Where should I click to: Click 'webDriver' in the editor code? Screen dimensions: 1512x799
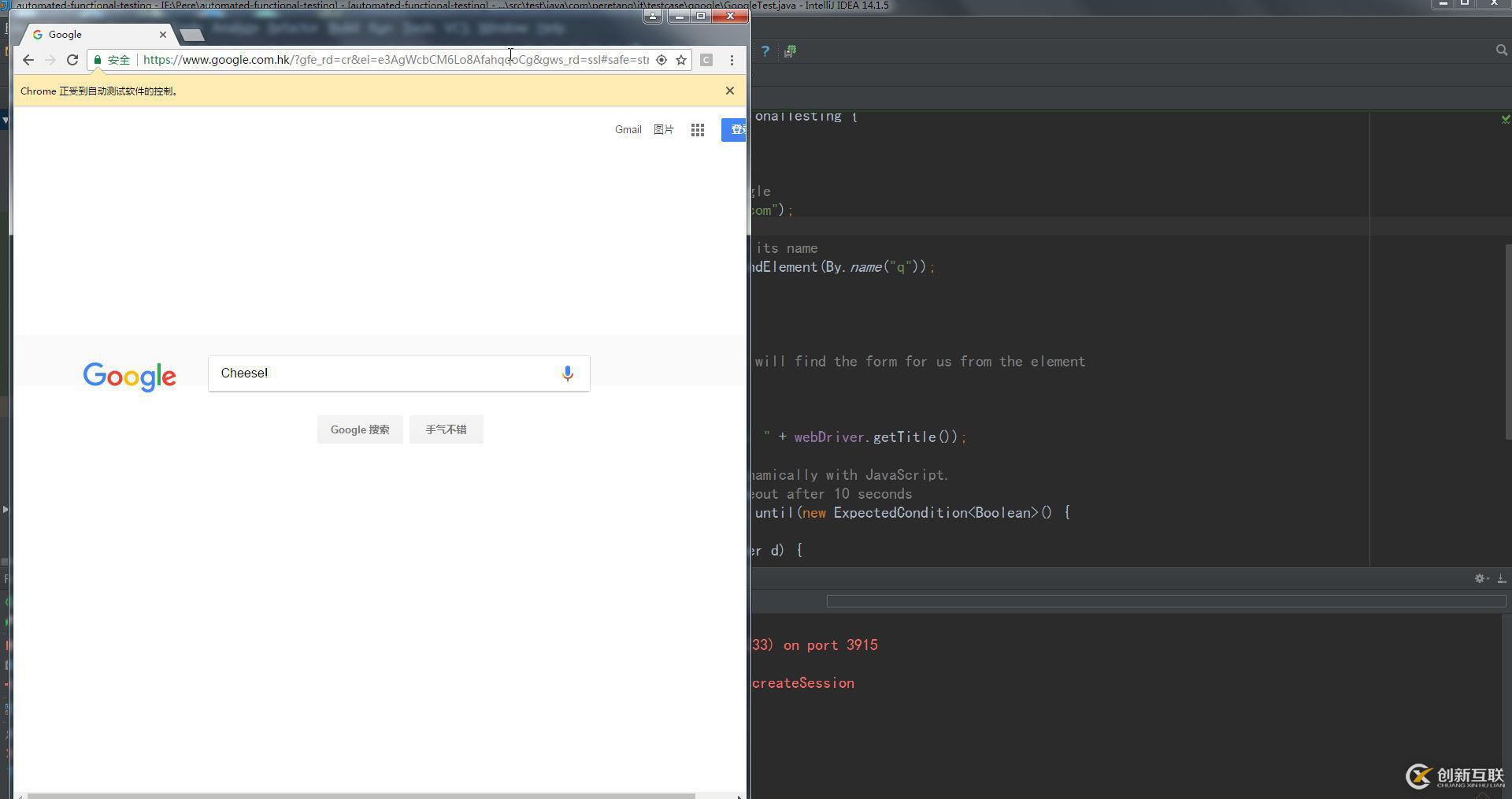(829, 437)
